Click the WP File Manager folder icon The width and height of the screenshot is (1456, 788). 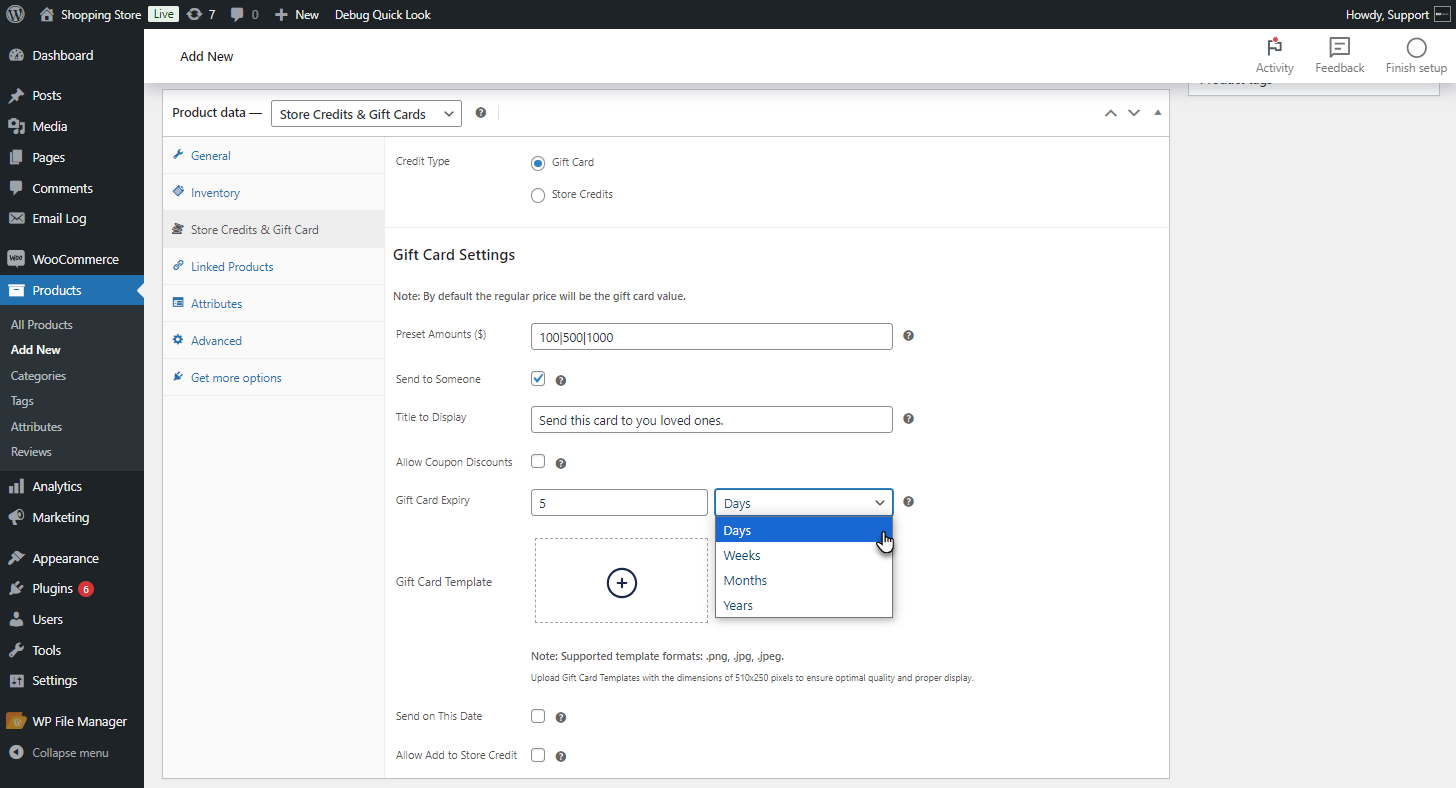coord(16,721)
